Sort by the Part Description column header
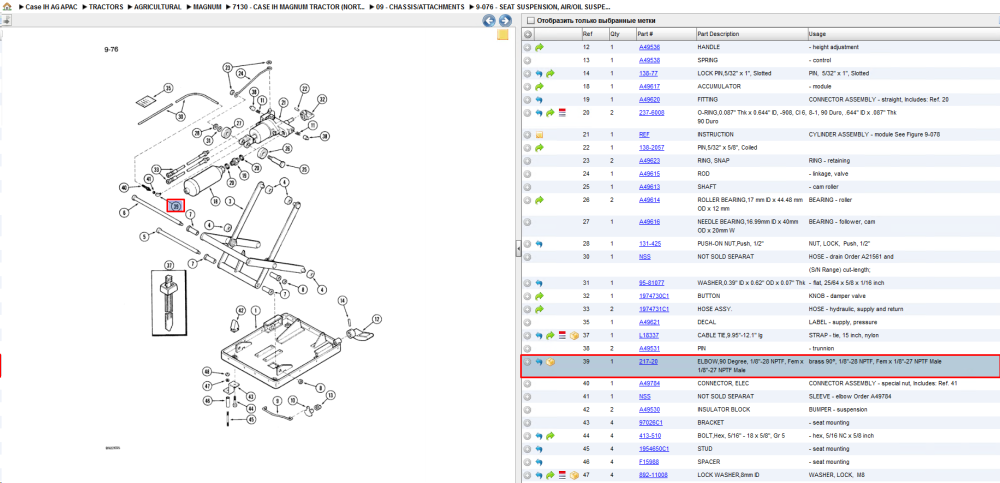 coord(717,34)
